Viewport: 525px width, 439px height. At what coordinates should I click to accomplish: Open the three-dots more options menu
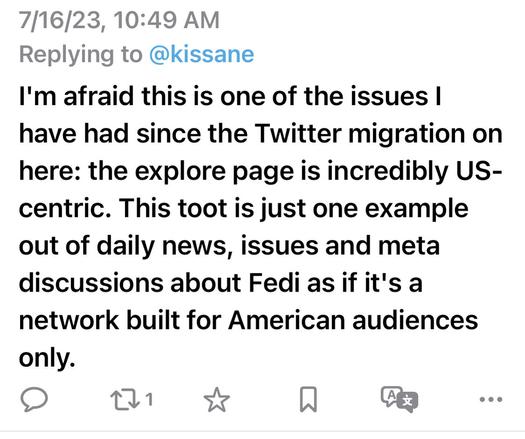pos(491,399)
